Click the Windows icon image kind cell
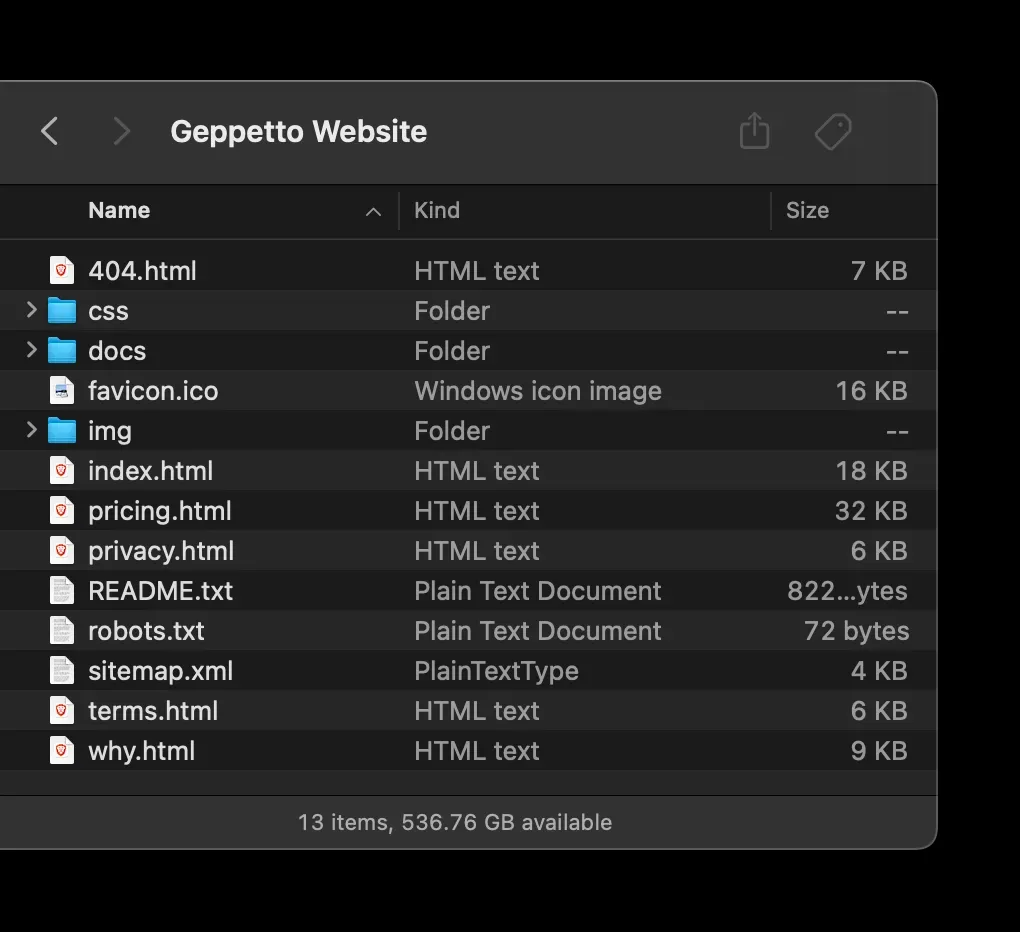This screenshot has height=932, width=1020. [x=538, y=391]
